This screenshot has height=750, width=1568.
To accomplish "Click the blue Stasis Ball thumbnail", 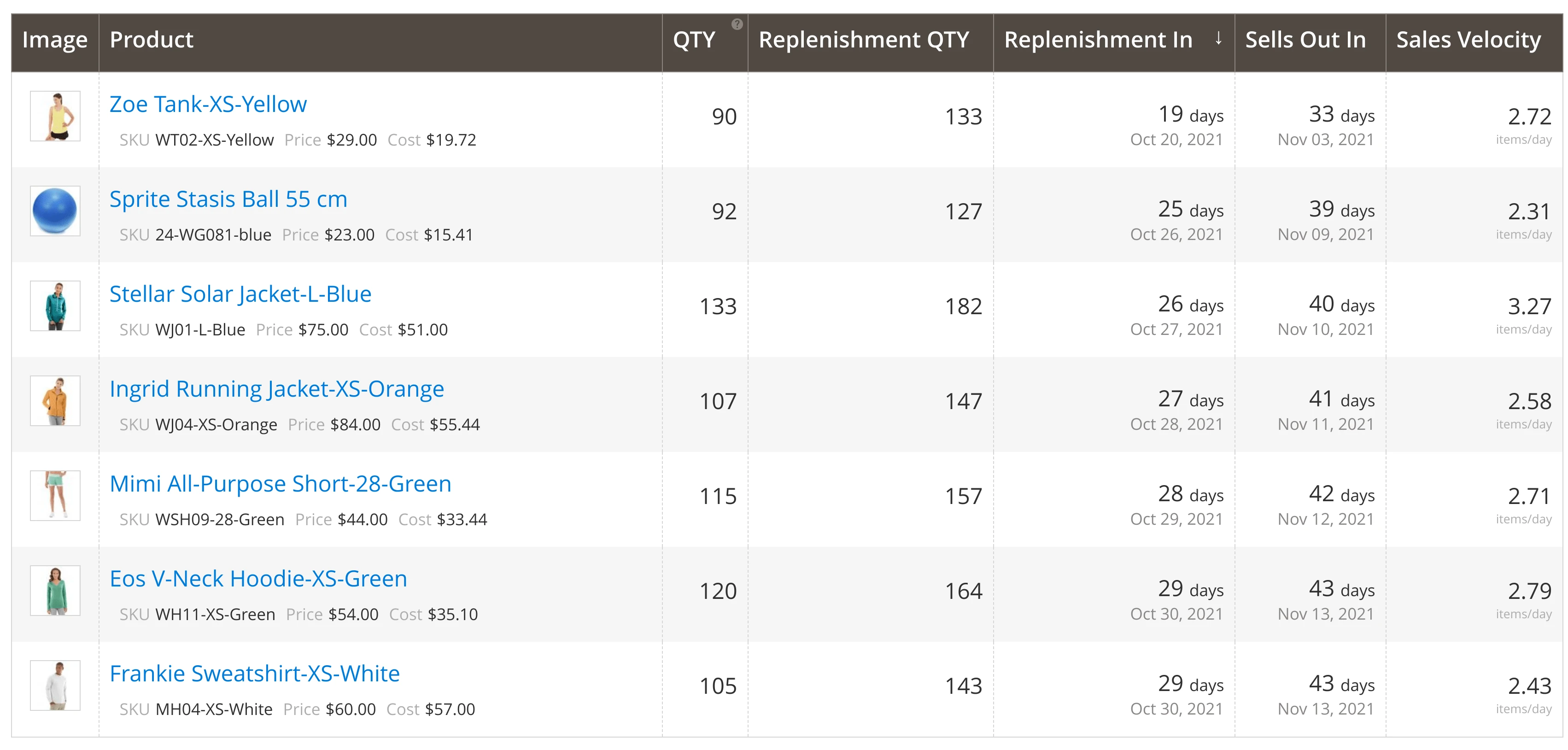I will [x=55, y=211].
